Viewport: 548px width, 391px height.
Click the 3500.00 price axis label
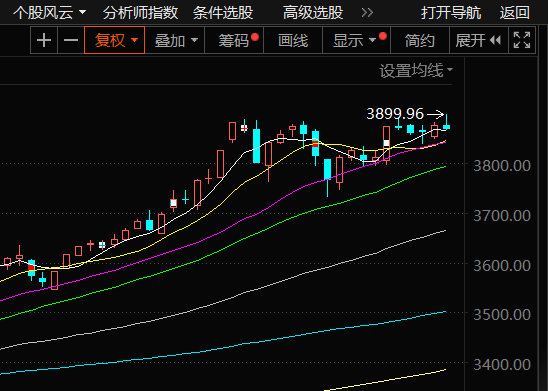(x=502, y=315)
